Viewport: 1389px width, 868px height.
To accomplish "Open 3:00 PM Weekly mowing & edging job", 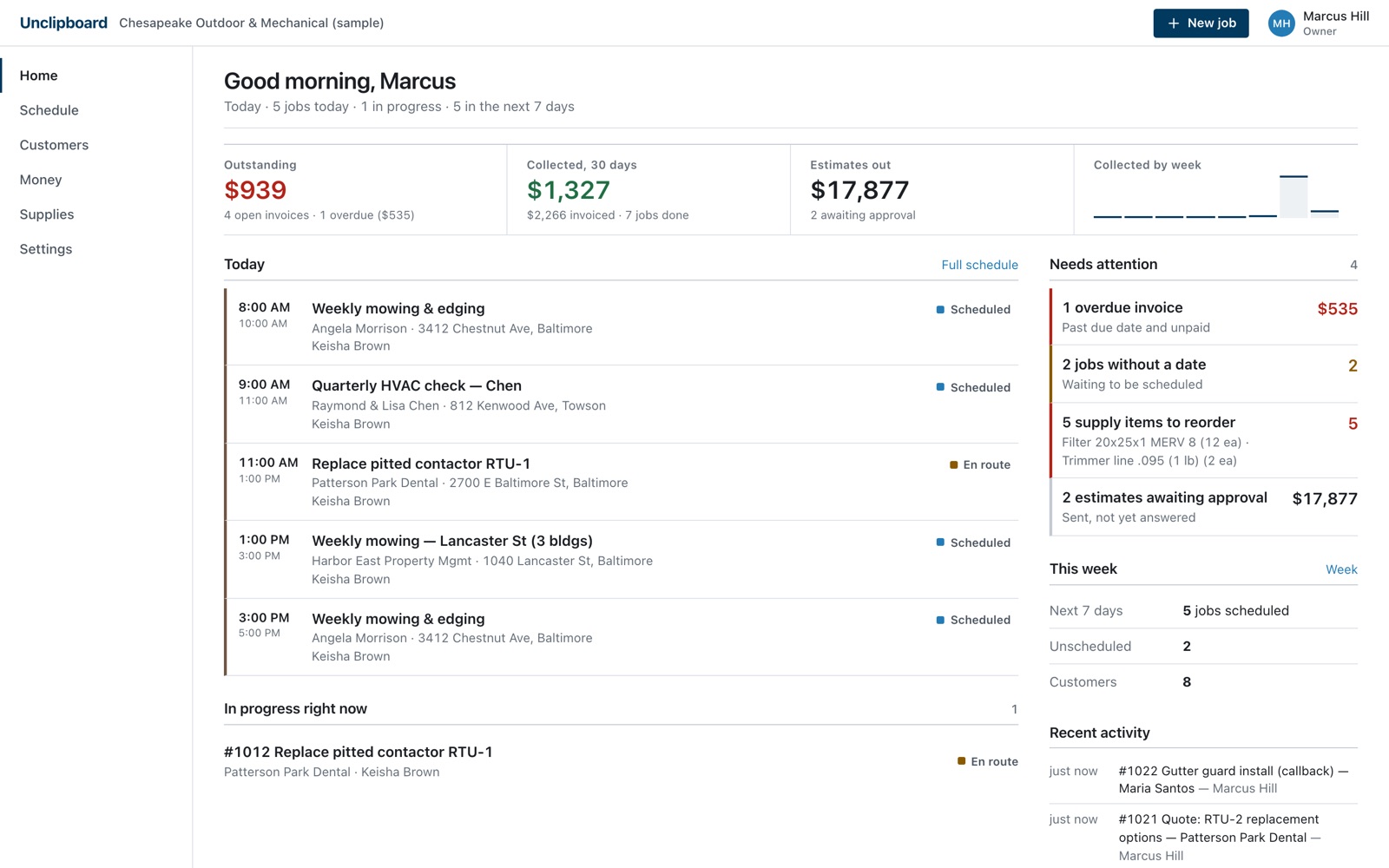I will point(622,637).
